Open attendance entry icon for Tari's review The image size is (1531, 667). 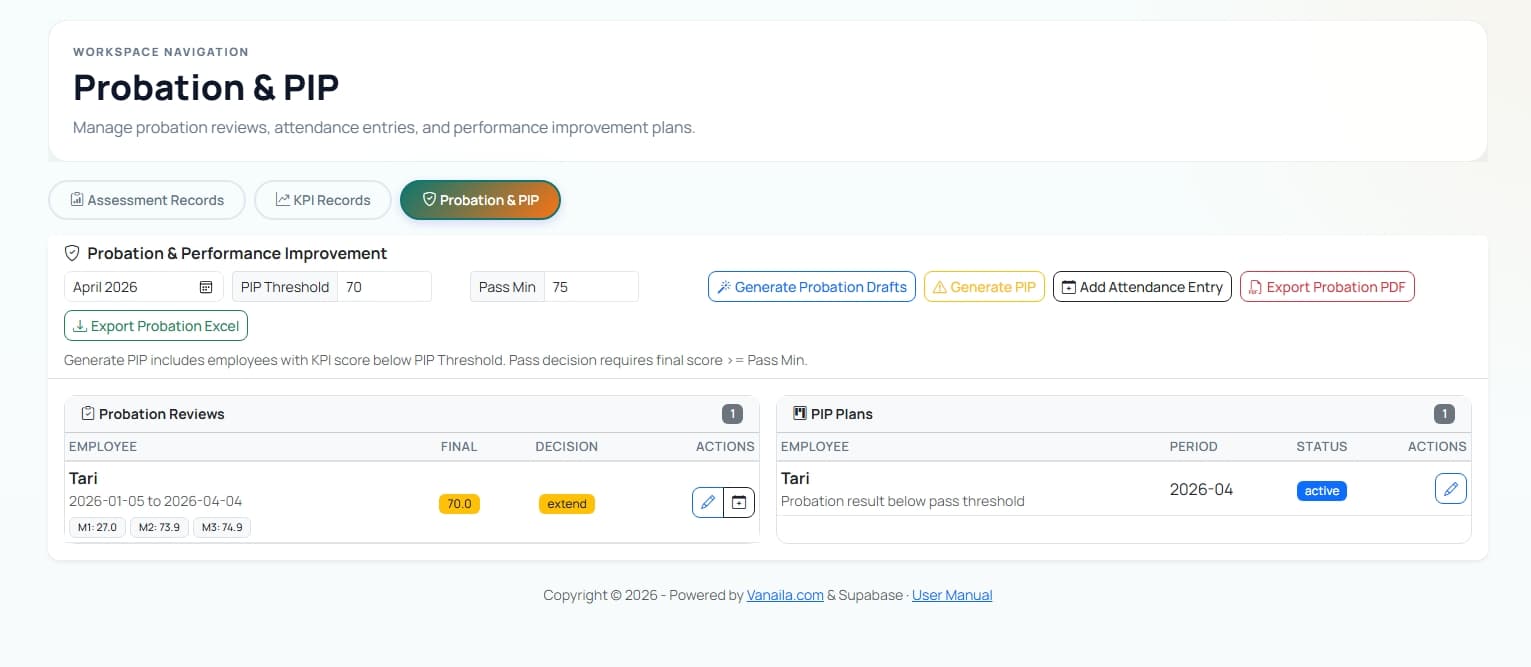739,502
